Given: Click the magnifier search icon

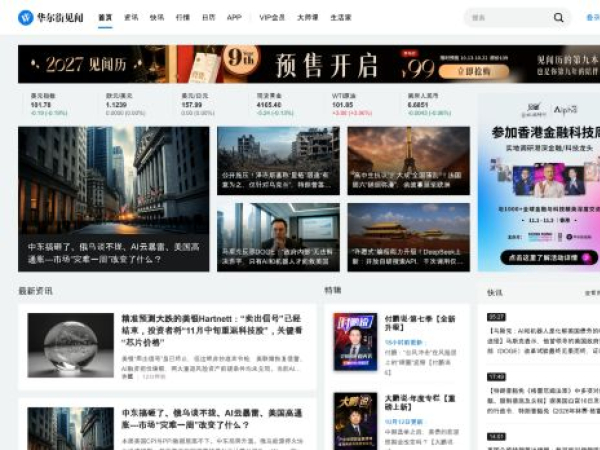Looking at the screenshot, I should point(559,18).
